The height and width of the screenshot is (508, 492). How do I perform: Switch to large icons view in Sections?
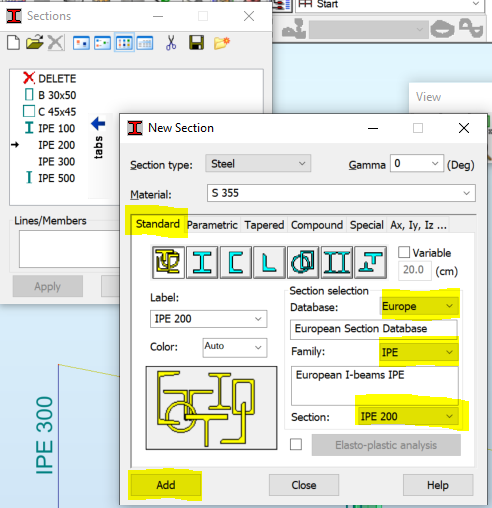(x=81, y=43)
